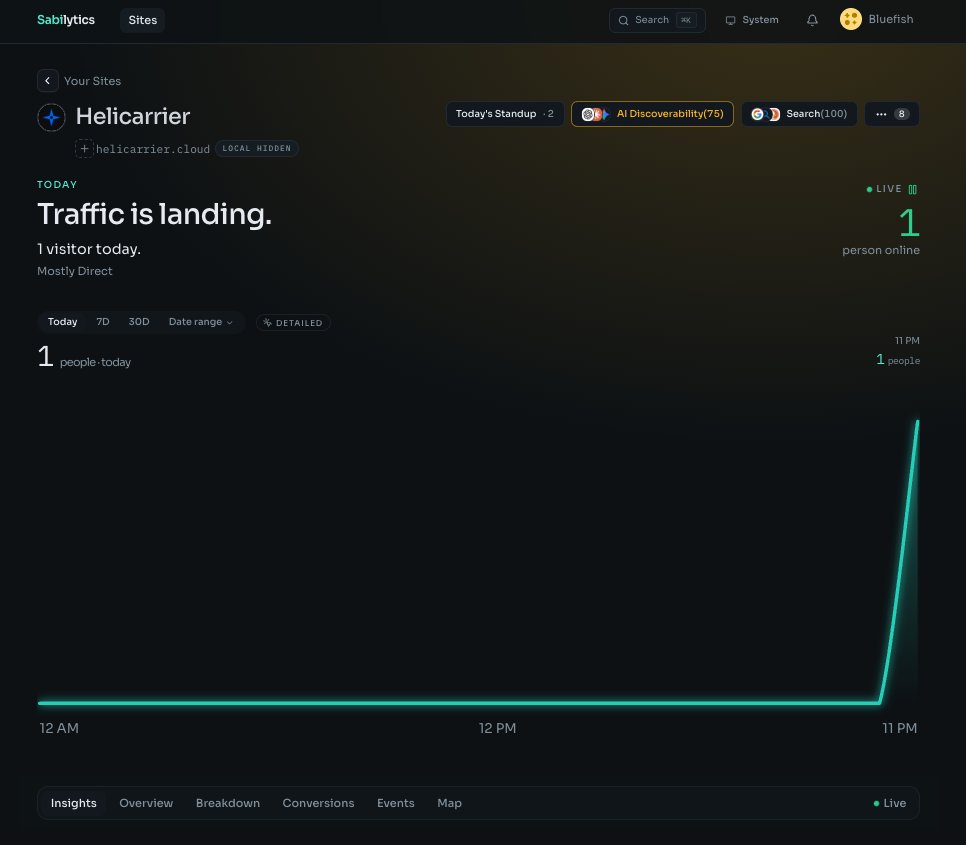Image resolution: width=966 pixels, height=845 pixels.
Task: Open the more options ellipsis menu
Action: (x=891, y=114)
